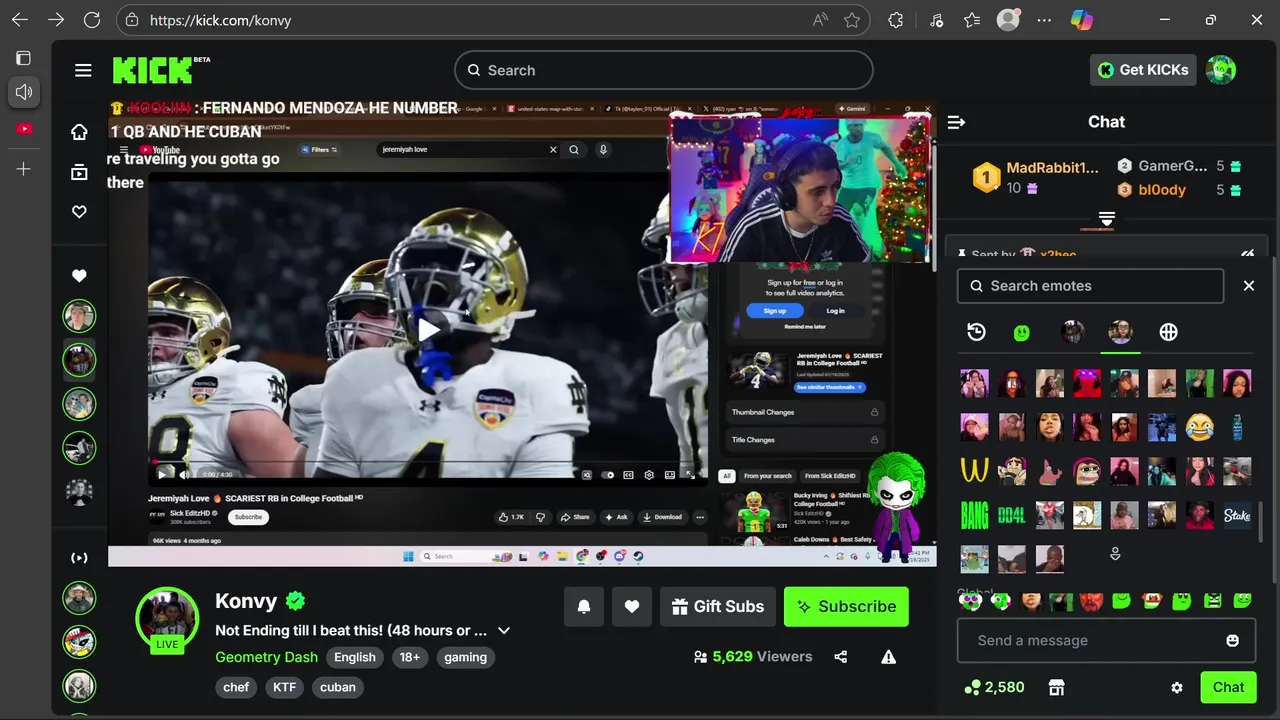
Task: Click Konvy's live profile avatar
Action: pyautogui.click(x=167, y=618)
